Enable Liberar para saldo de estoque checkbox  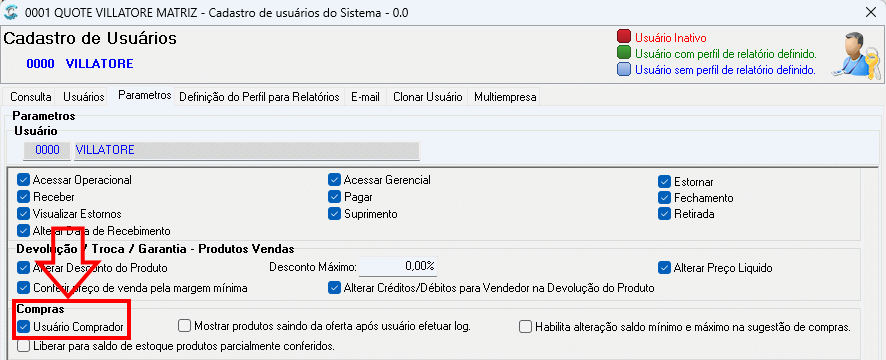[23, 345]
